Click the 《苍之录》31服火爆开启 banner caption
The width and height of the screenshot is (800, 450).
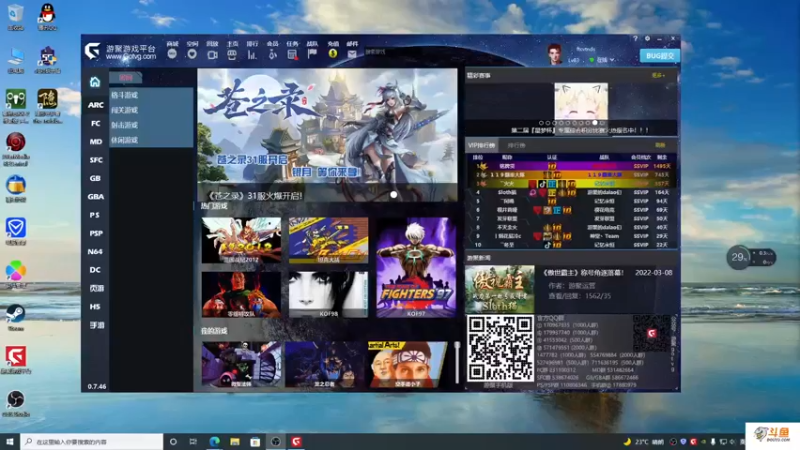(x=255, y=195)
